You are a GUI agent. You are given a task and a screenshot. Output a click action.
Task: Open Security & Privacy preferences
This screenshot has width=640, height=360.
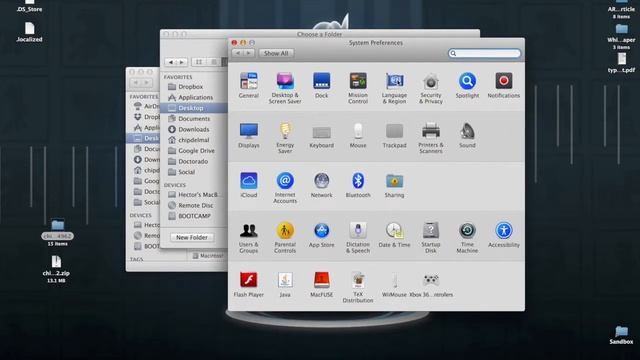(x=431, y=88)
